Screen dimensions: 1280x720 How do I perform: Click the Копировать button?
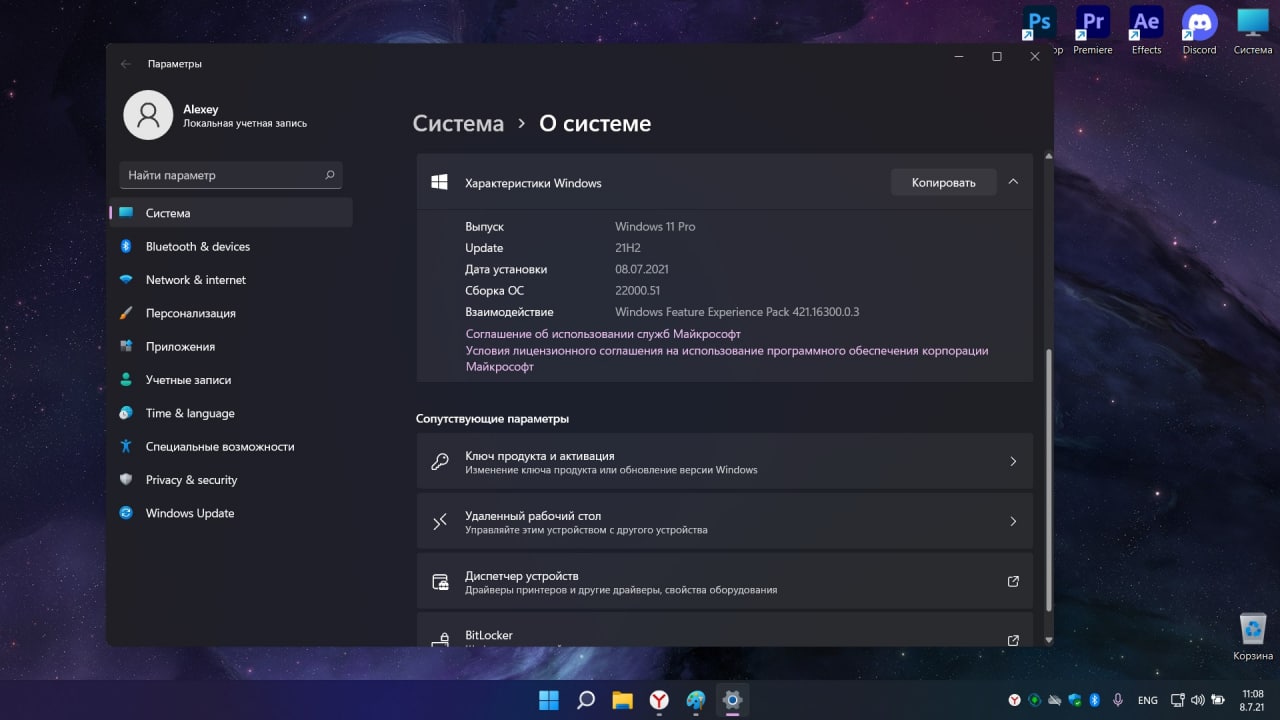tap(943, 182)
